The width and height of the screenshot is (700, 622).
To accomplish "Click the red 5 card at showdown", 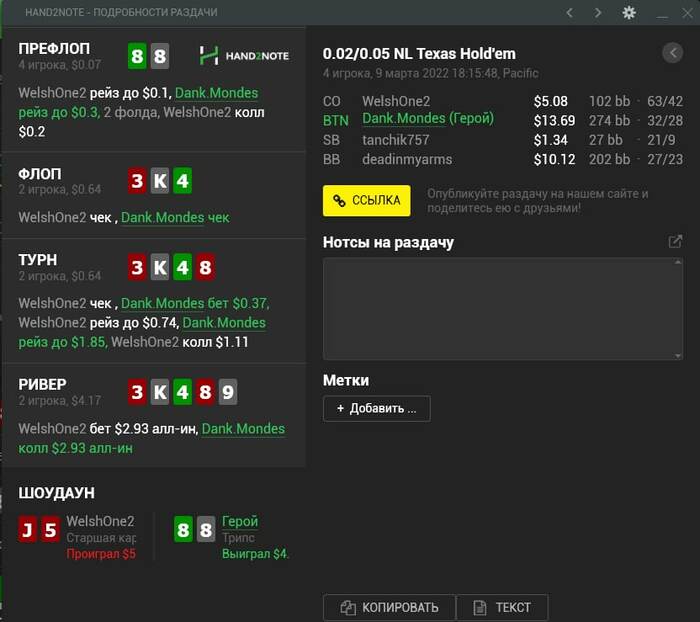I will (50, 530).
